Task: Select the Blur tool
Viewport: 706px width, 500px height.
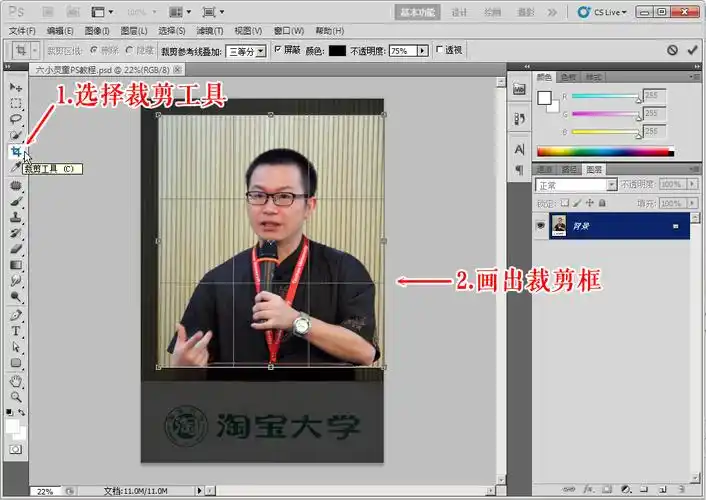Action: click(x=16, y=281)
